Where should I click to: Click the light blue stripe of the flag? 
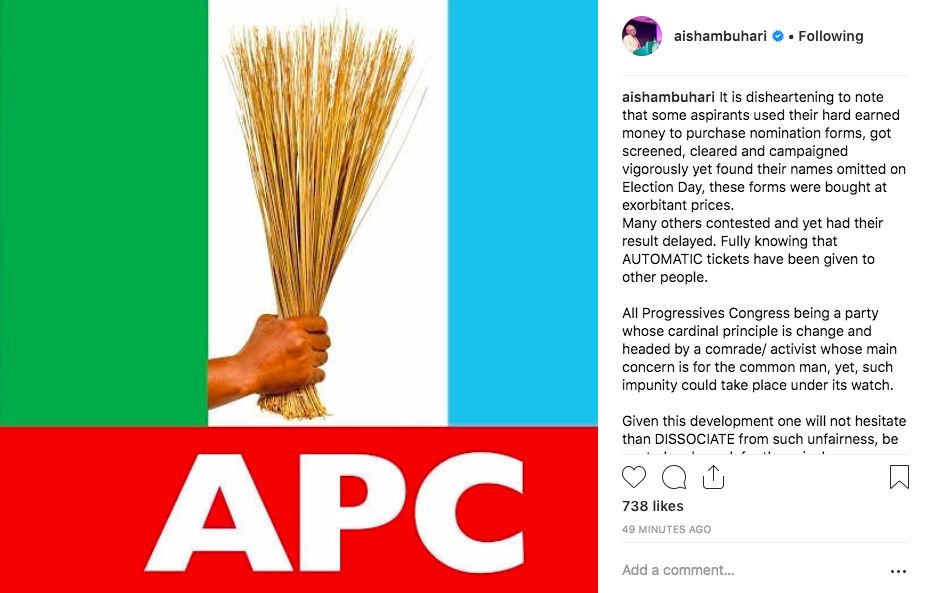click(523, 213)
